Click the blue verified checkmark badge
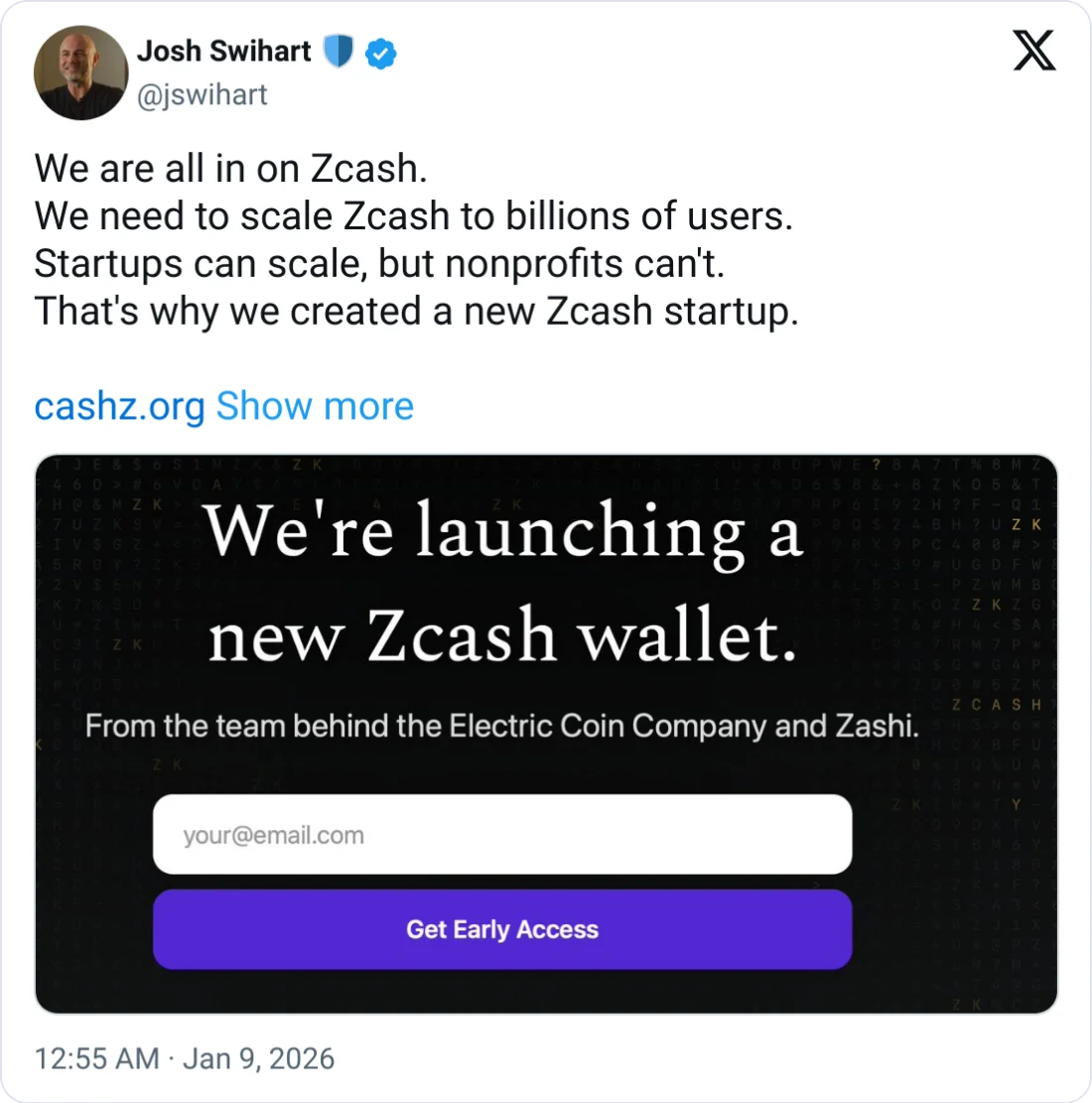This screenshot has height=1103, width=1092. tap(381, 54)
